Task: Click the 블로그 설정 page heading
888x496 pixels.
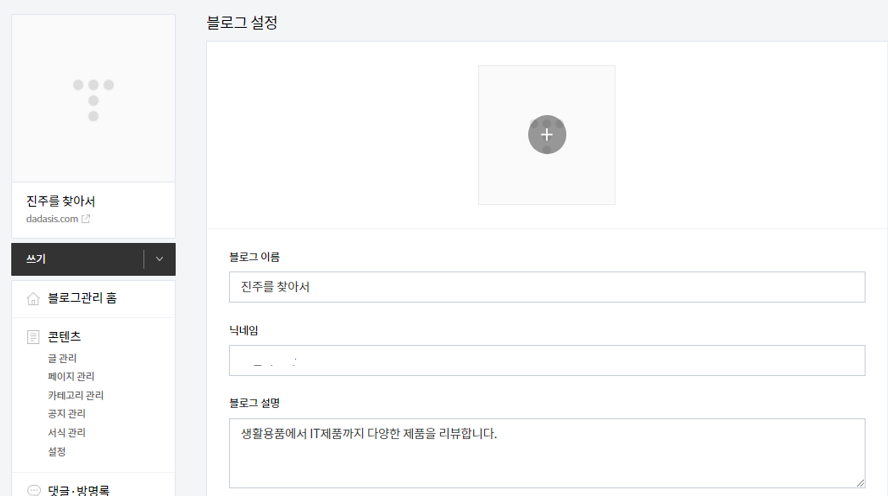Action: 242,23
